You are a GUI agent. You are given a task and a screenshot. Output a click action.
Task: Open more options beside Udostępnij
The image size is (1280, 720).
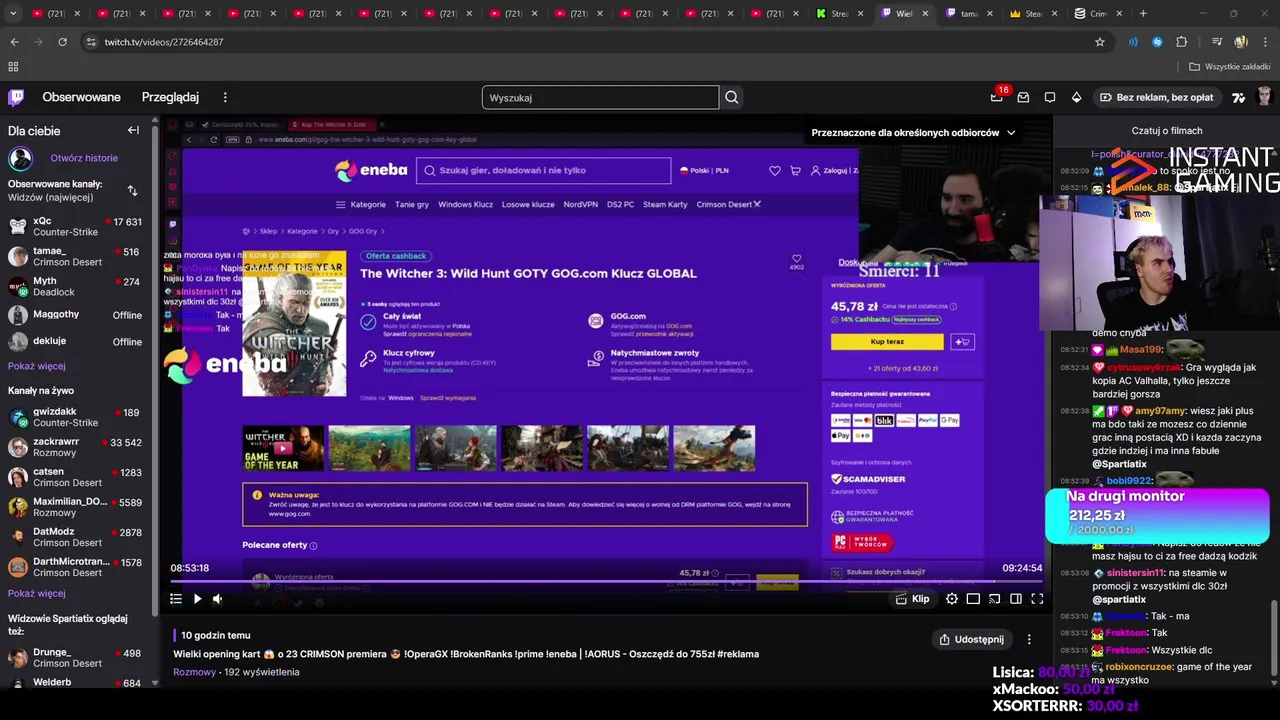[x=1029, y=639]
